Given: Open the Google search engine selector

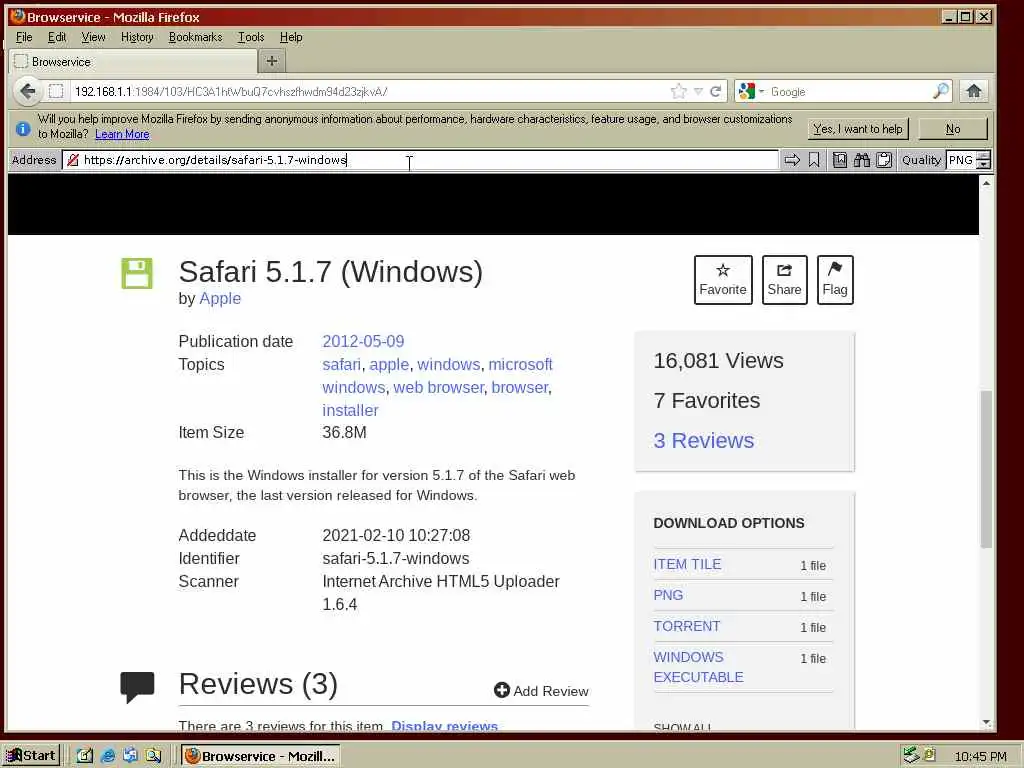Looking at the screenshot, I should click(750, 91).
